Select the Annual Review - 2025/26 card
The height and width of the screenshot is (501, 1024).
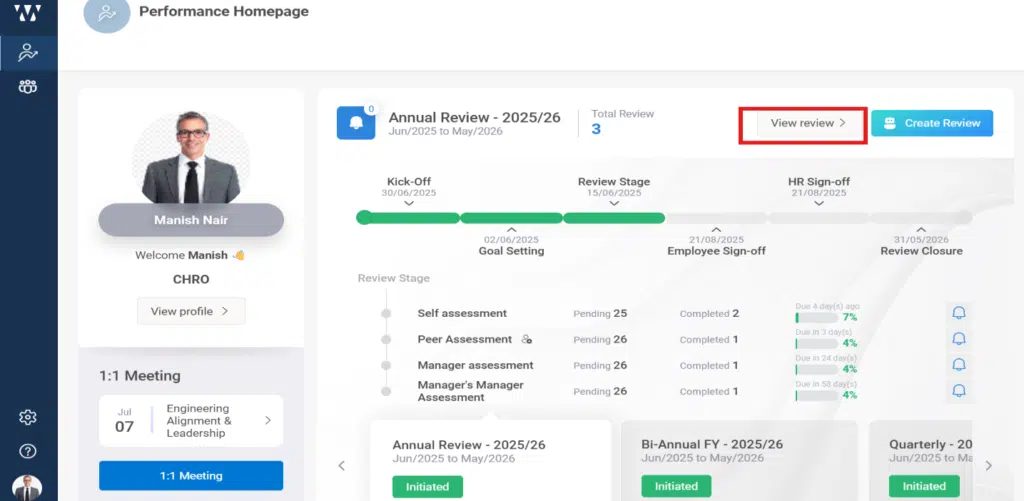coord(490,461)
